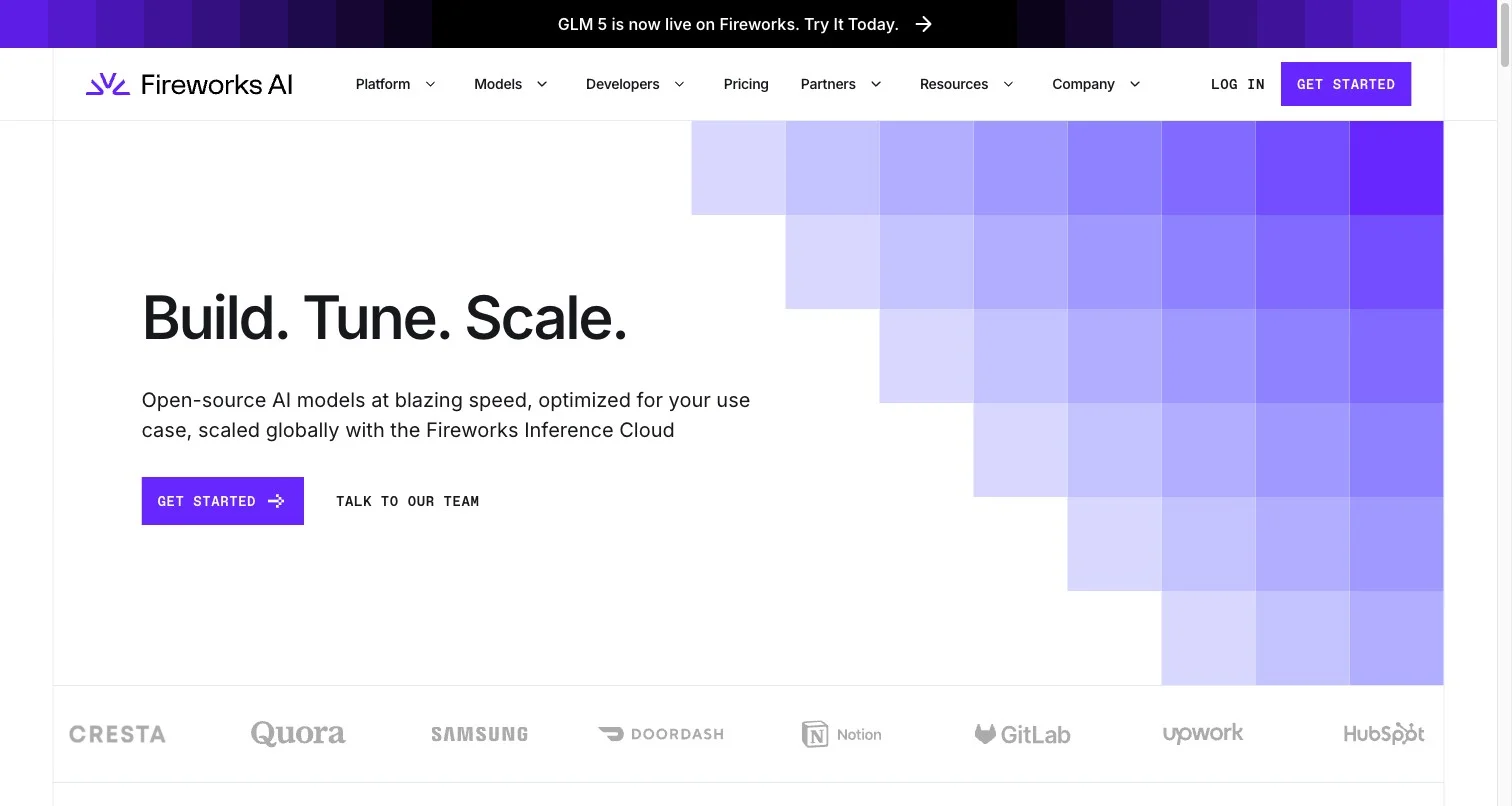The width and height of the screenshot is (1512, 806).
Task: Click the GitLab logo
Action: (x=1022, y=734)
